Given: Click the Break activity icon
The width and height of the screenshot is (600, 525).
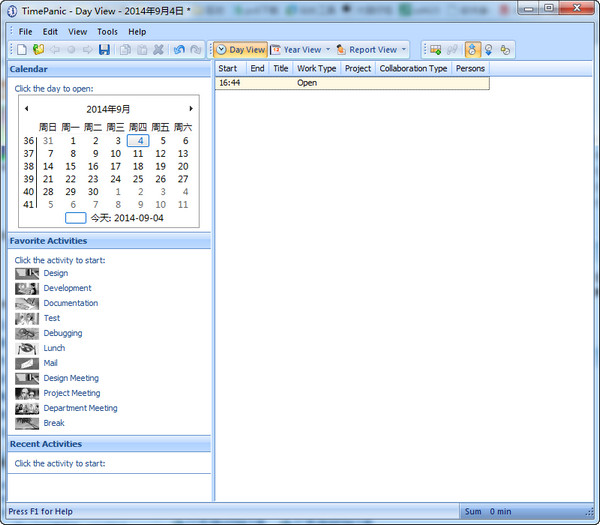Looking at the screenshot, I should pyautogui.click(x=27, y=423).
